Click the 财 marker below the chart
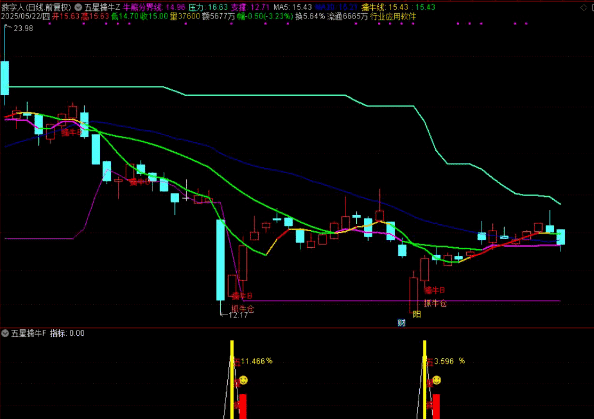Screen dimensions: 594x419 point(402,323)
